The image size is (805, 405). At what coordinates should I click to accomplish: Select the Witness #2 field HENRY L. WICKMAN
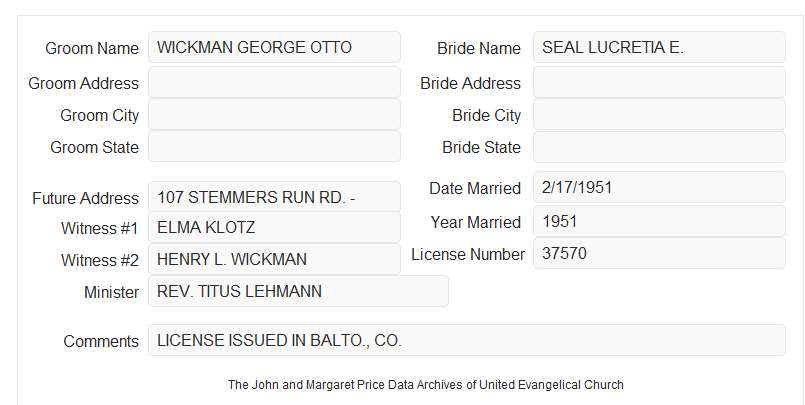pyautogui.click(x=274, y=259)
